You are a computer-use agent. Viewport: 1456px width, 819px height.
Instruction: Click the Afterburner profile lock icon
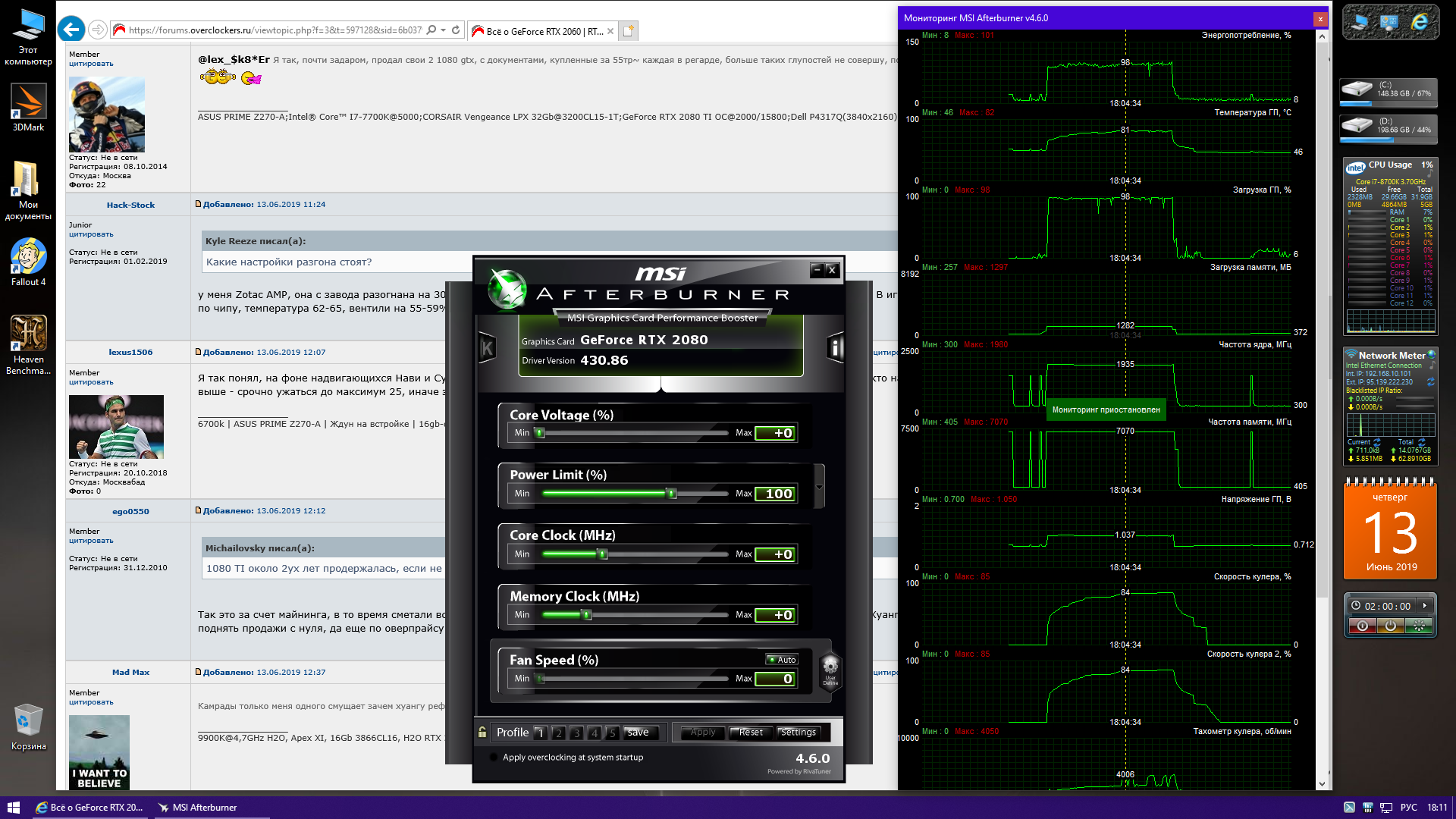[482, 732]
